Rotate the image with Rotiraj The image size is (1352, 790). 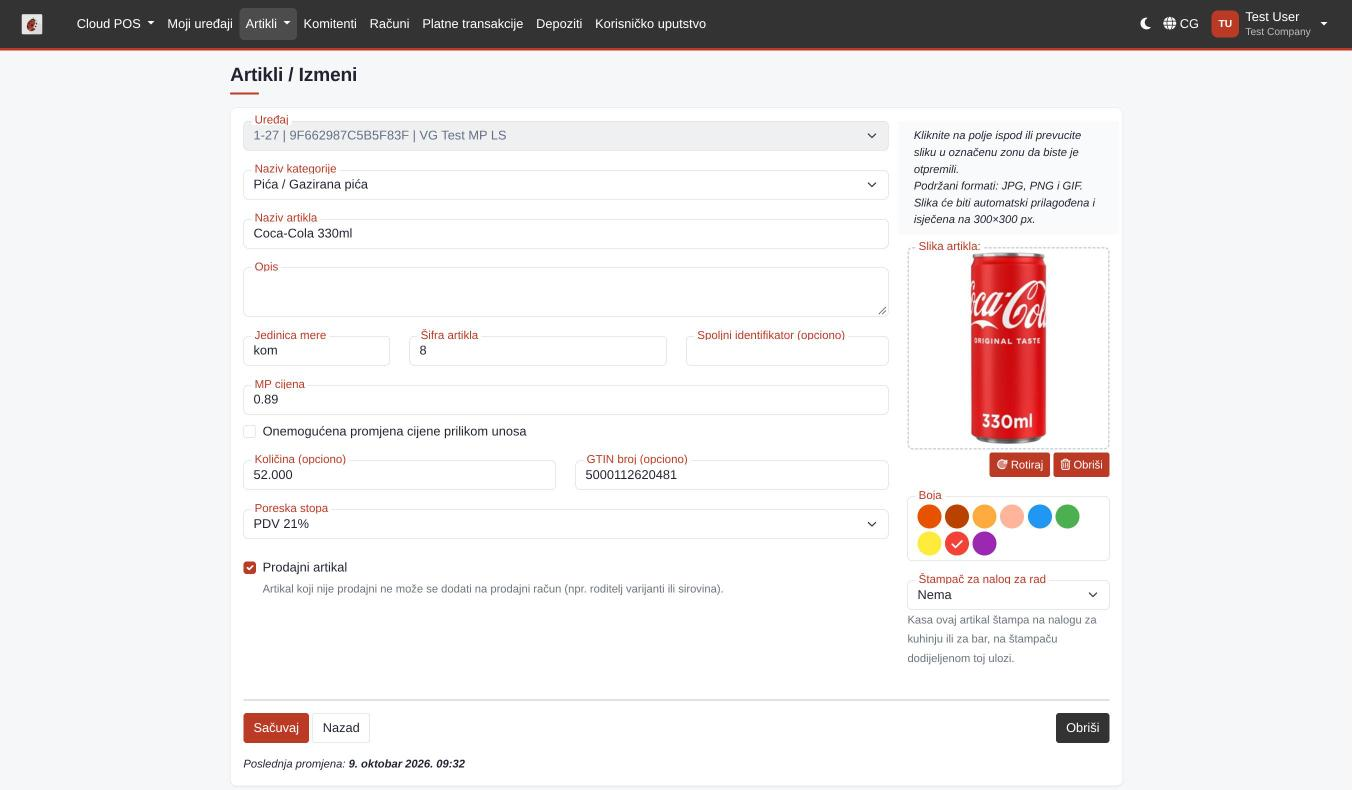point(1019,465)
